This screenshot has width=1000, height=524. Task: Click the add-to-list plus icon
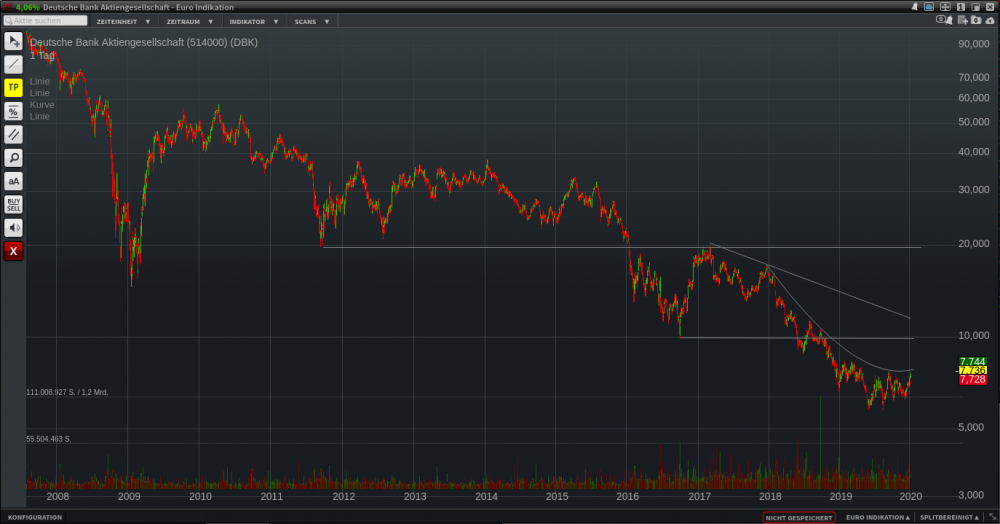pos(963,20)
